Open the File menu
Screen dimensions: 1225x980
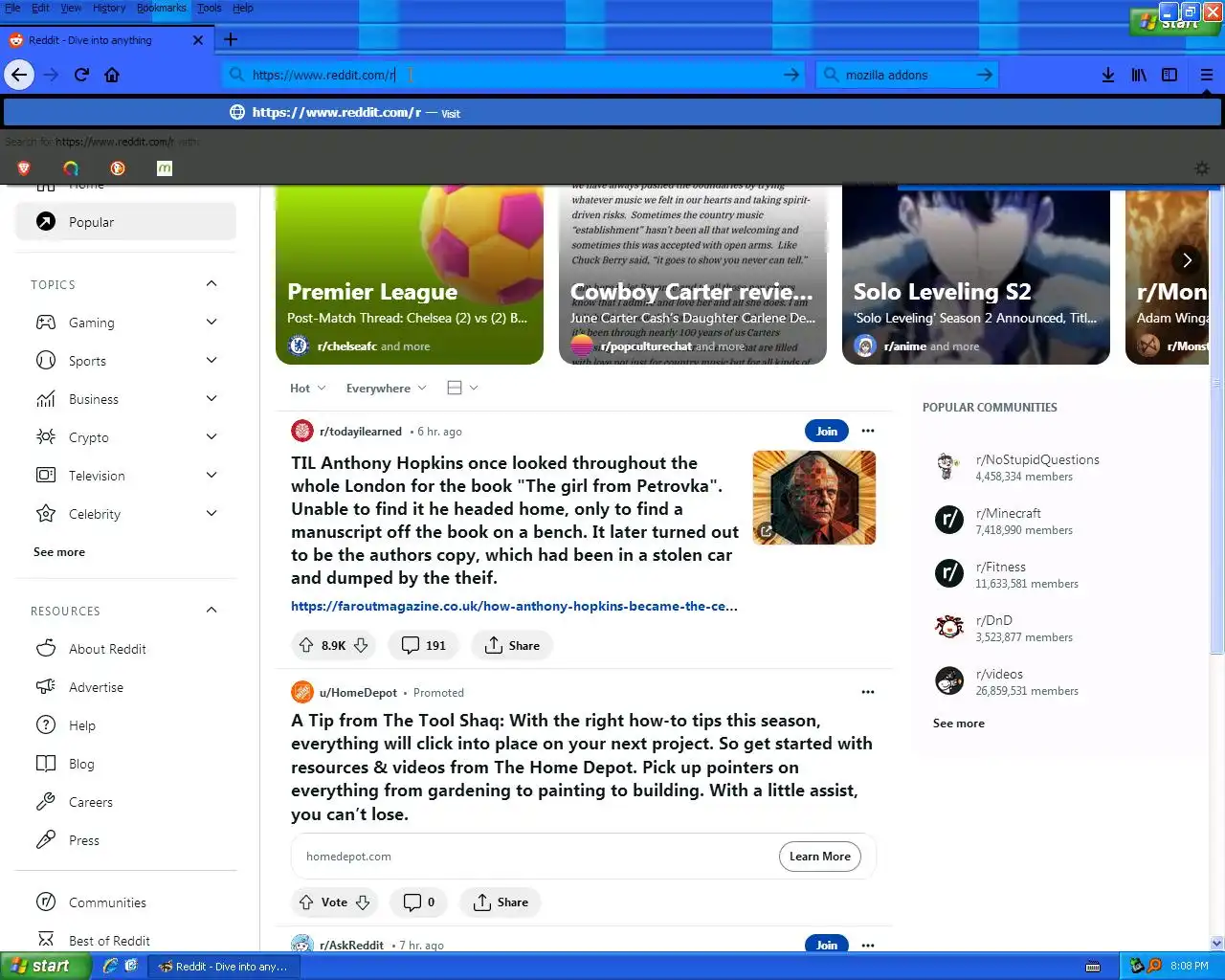click(x=12, y=8)
